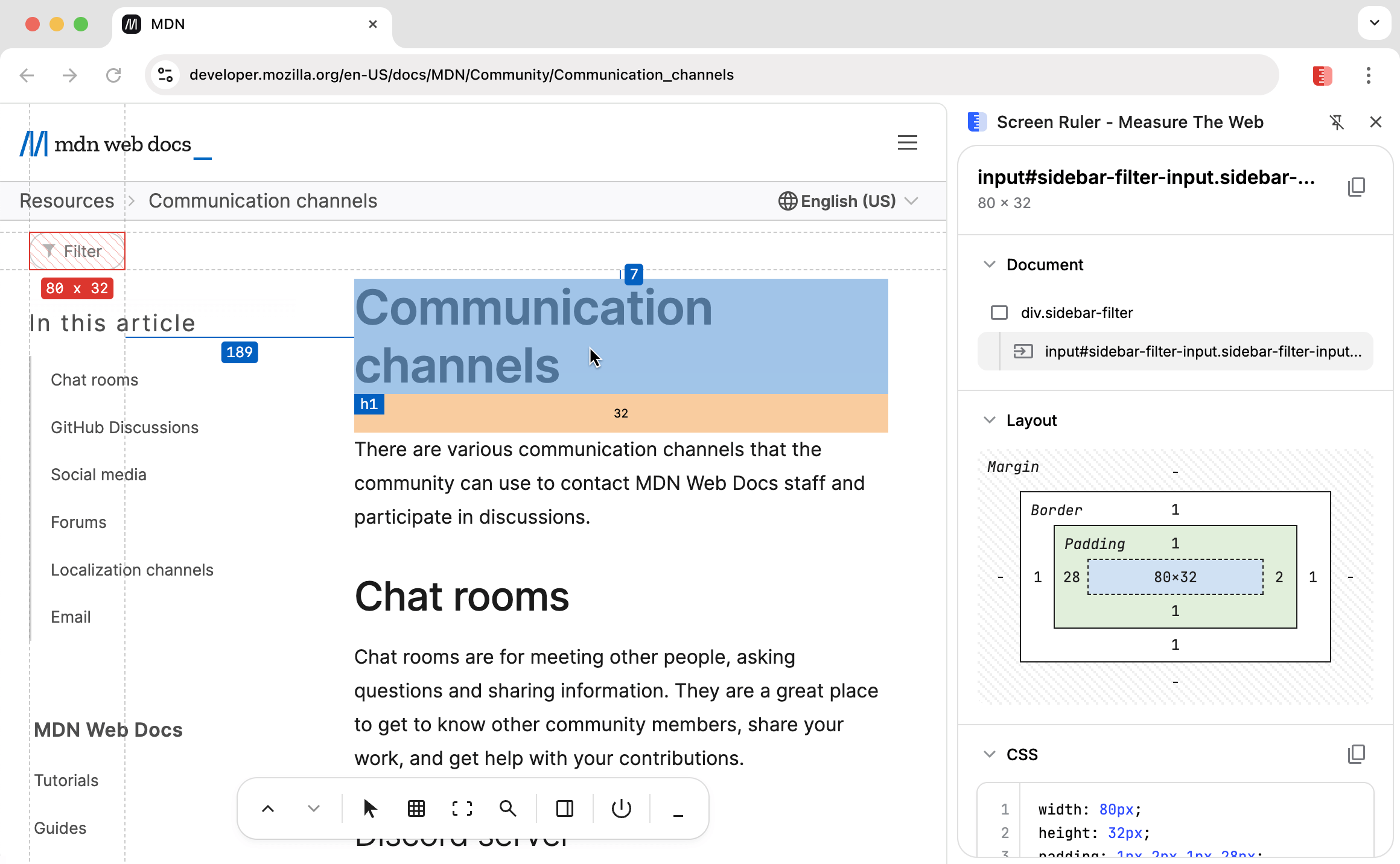Open the tab search dropdown

coord(1375,24)
